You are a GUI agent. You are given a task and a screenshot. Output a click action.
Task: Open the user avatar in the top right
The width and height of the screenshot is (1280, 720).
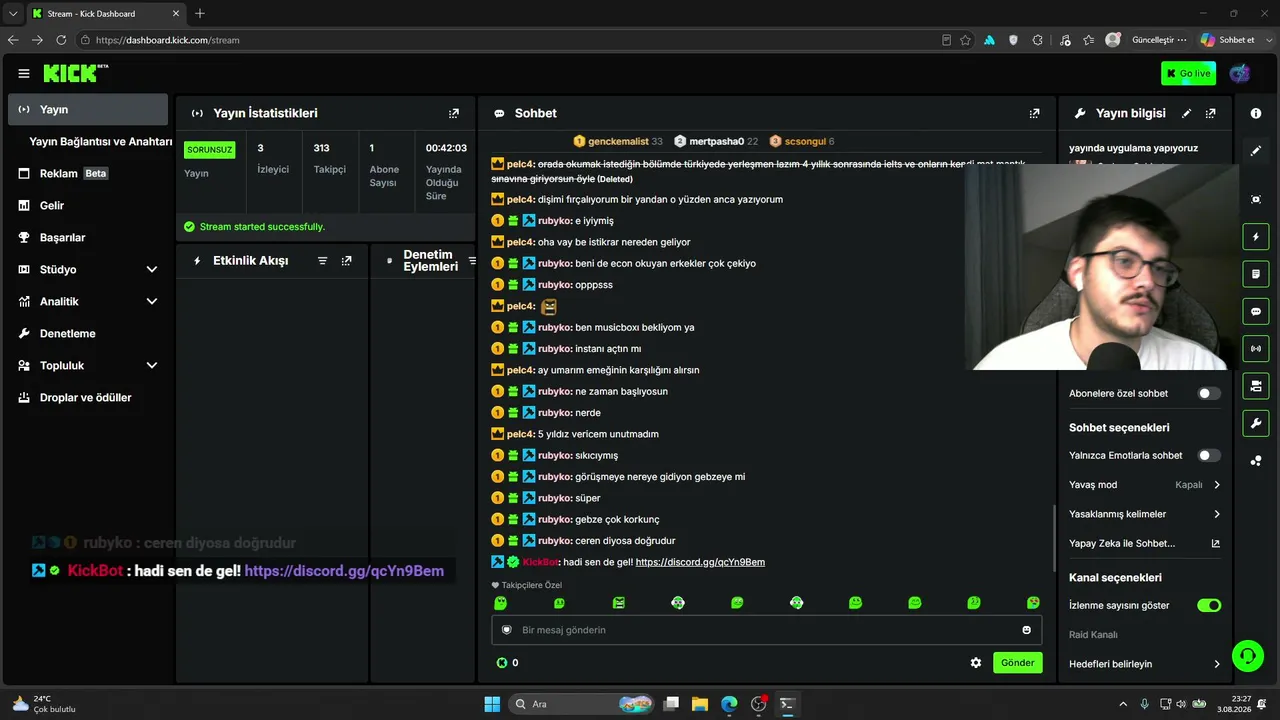tap(1240, 73)
